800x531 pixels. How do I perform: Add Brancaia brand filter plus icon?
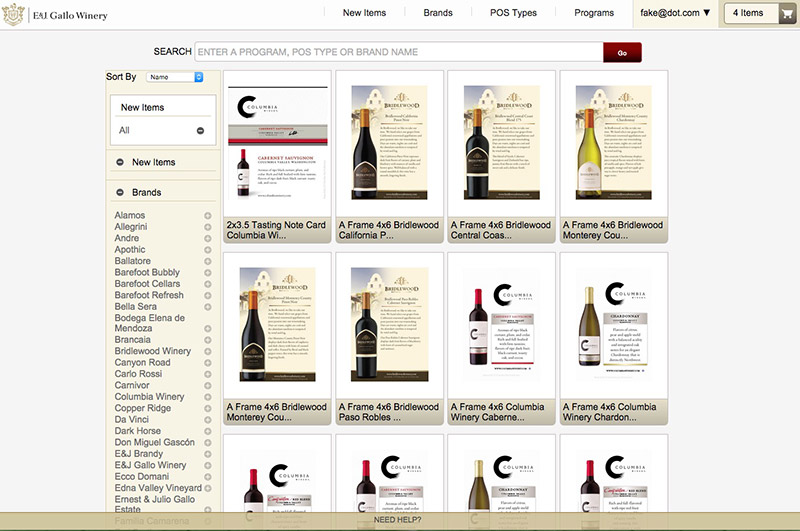[x=208, y=340]
